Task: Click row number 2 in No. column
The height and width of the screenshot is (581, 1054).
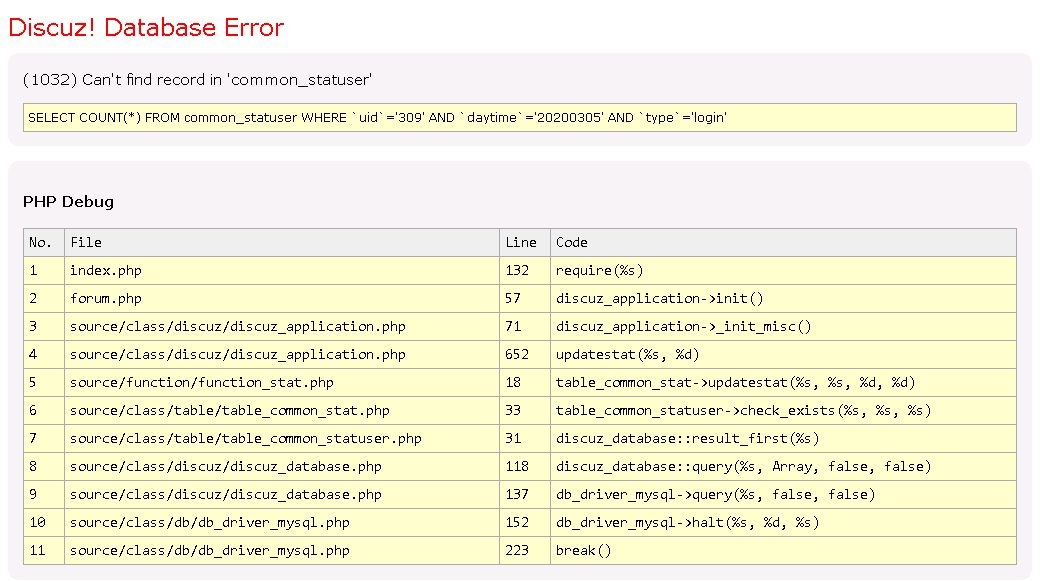Action: (44, 299)
